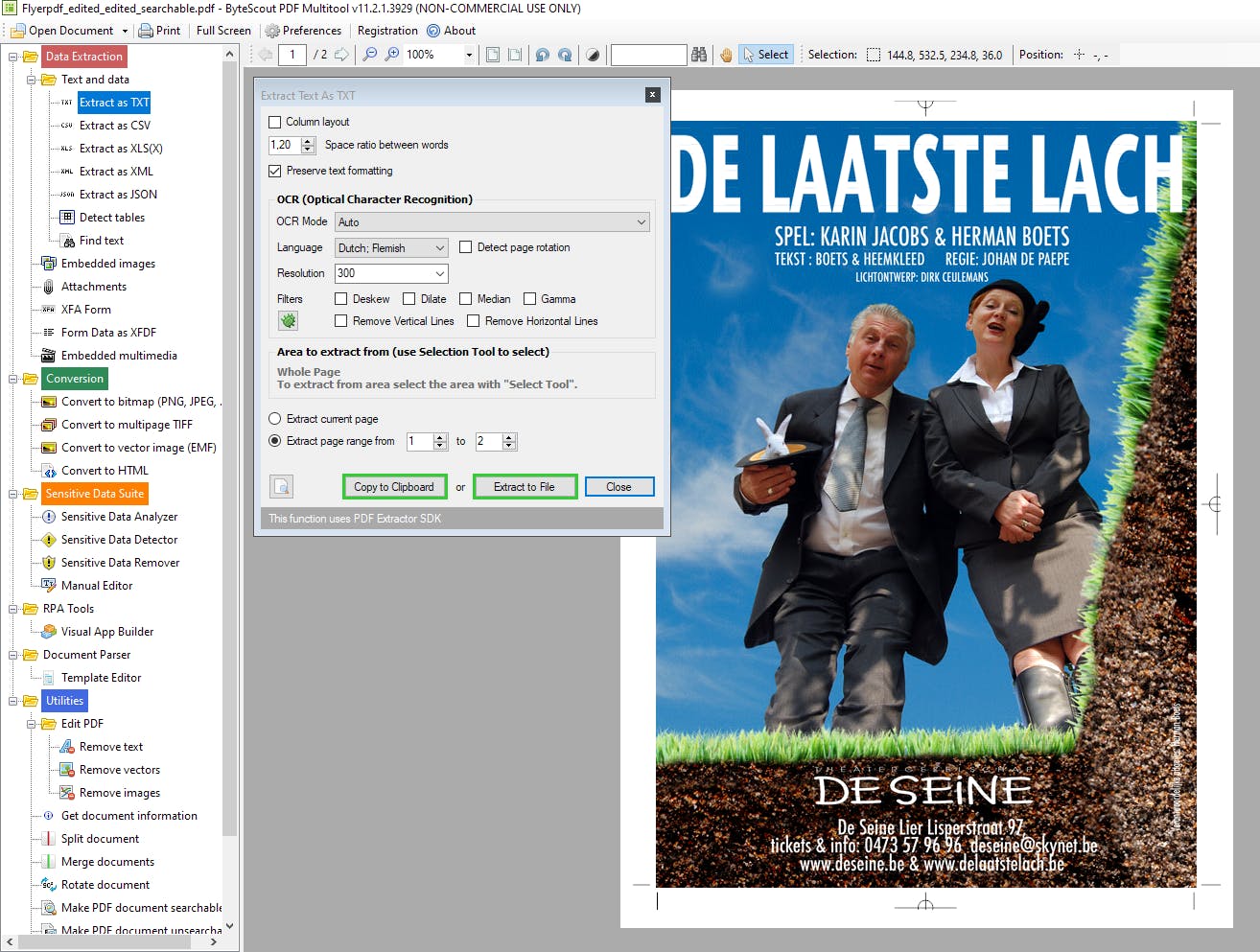Screen dimensions: 1260x952
Task: Click the Split document icon
Action: click(49, 839)
